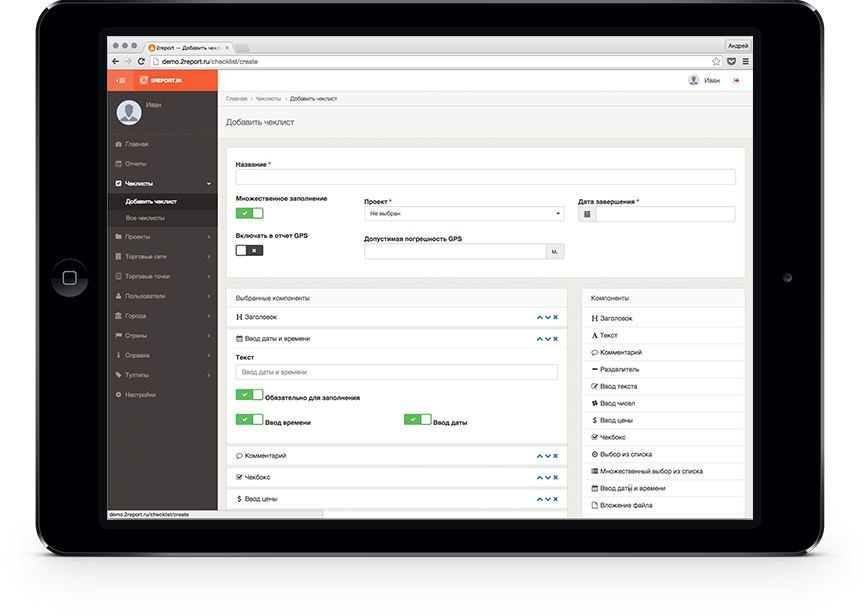Expand Страны menu
The width and height of the screenshot is (863, 616).
163,335
